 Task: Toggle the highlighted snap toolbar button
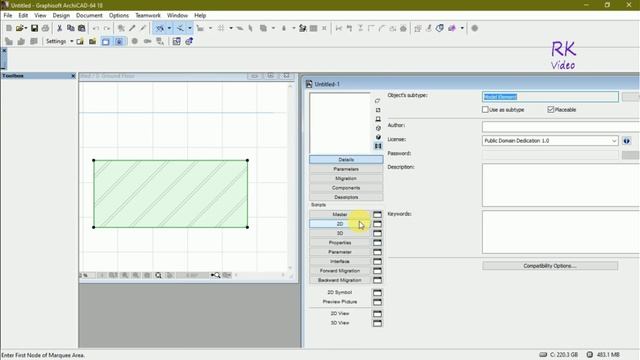(x=180, y=28)
